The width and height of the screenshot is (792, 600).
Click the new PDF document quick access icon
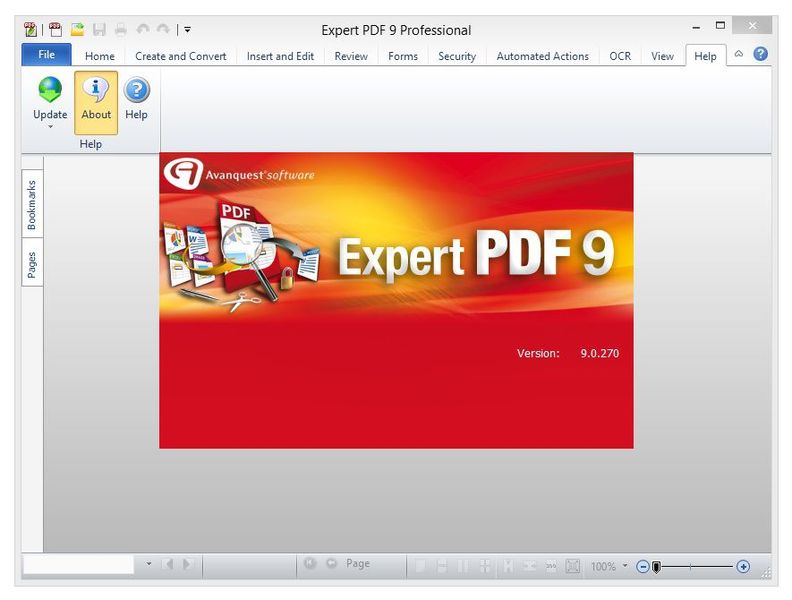56,30
